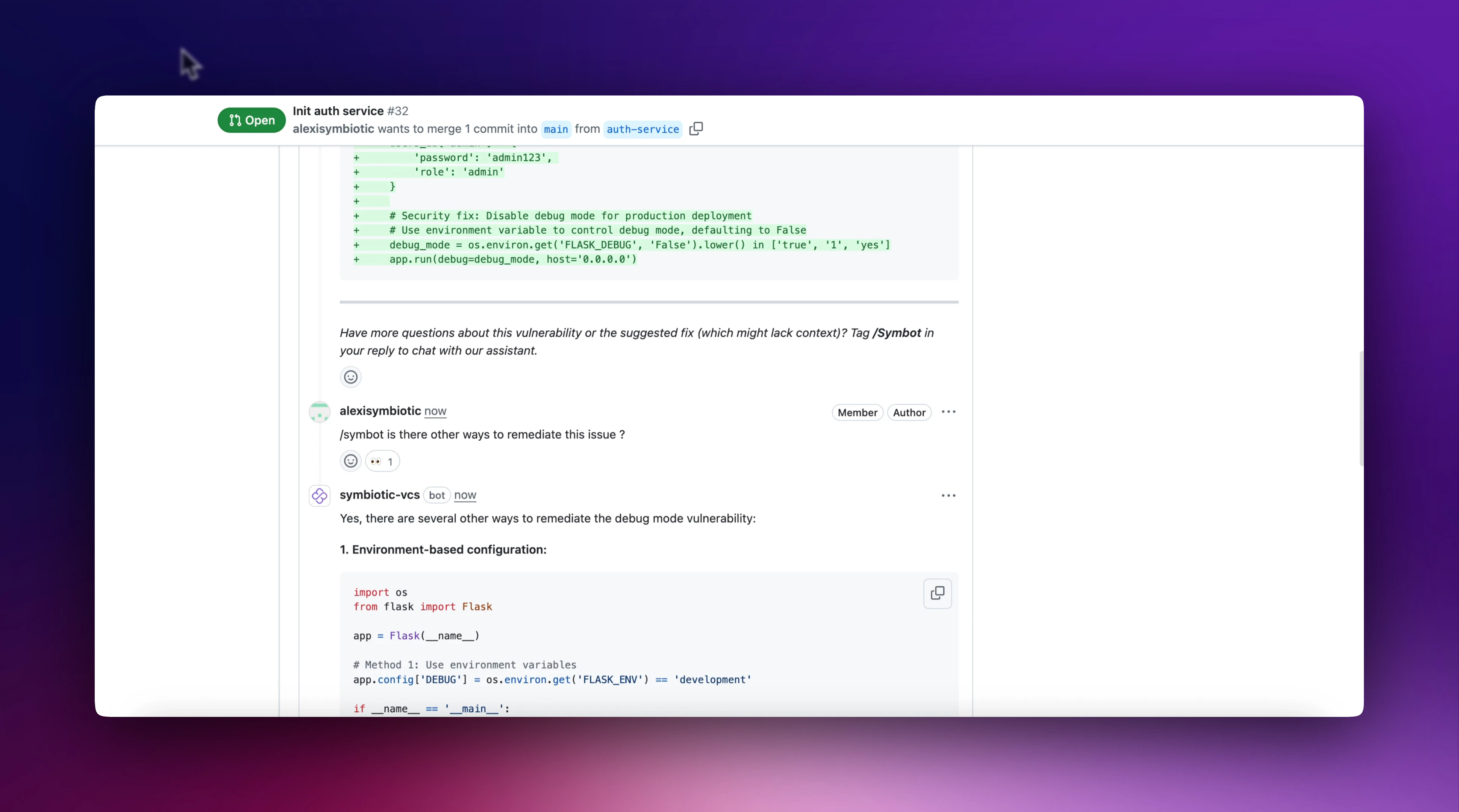The width and height of the screenshot is (1459, 812).
Task: Click the green Open pull request badge
Action: (251, 120)
